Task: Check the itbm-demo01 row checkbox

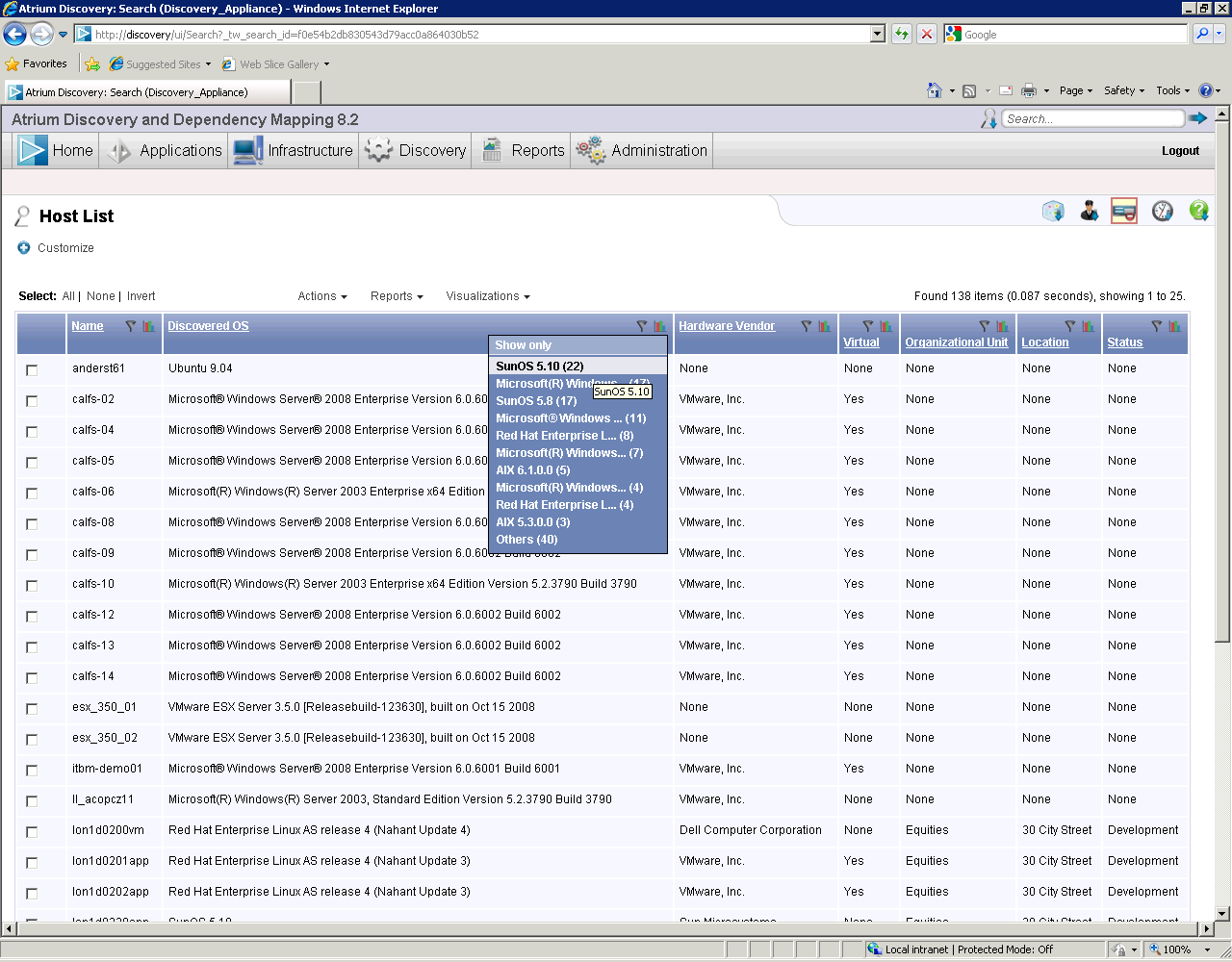Action: pyautogui.click(x=32, y=770)
